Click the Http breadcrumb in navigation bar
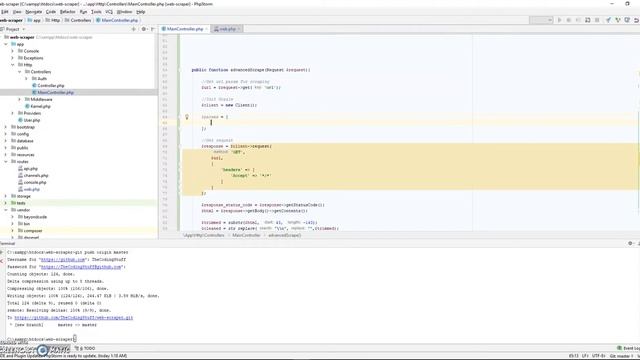Screen dimensions: 640x360 (53, 20)
